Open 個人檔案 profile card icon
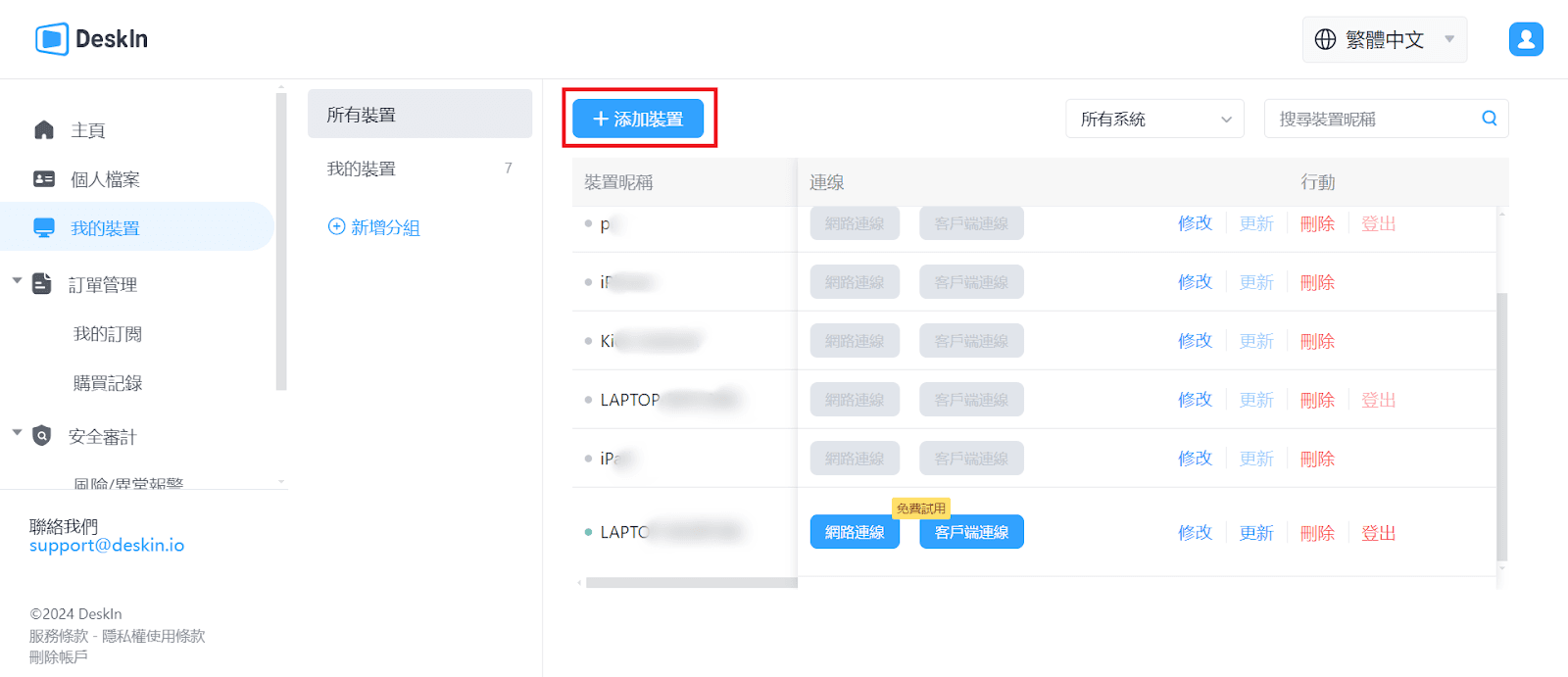This screenshot has width=1568, height=677. pos(44,179)
